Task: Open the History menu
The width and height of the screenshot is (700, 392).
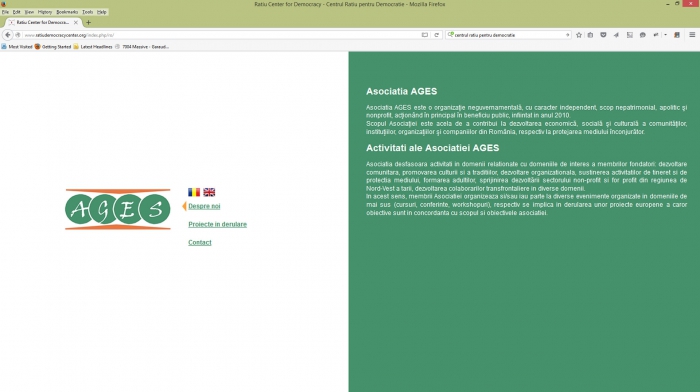Action: pyautogui.click(x=45, y=12)
